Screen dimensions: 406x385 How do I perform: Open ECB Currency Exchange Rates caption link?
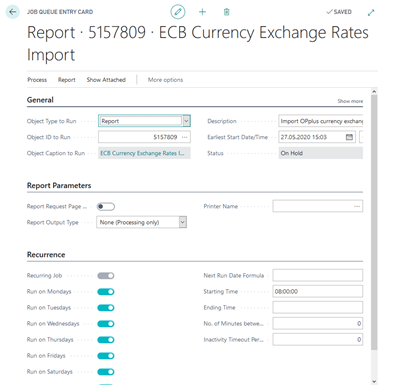pos(142,153)
